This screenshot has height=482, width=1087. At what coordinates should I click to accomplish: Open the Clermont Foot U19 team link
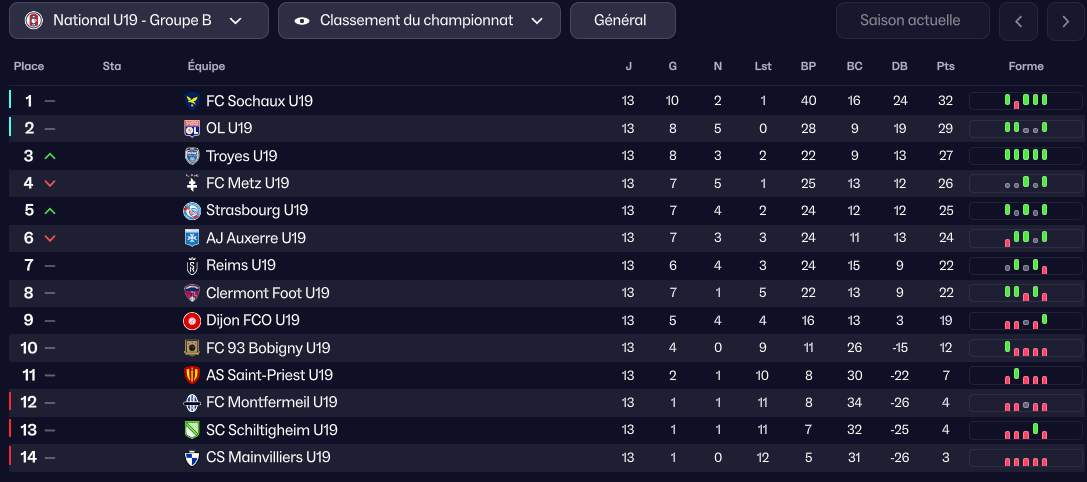click(x=267, y=293)
